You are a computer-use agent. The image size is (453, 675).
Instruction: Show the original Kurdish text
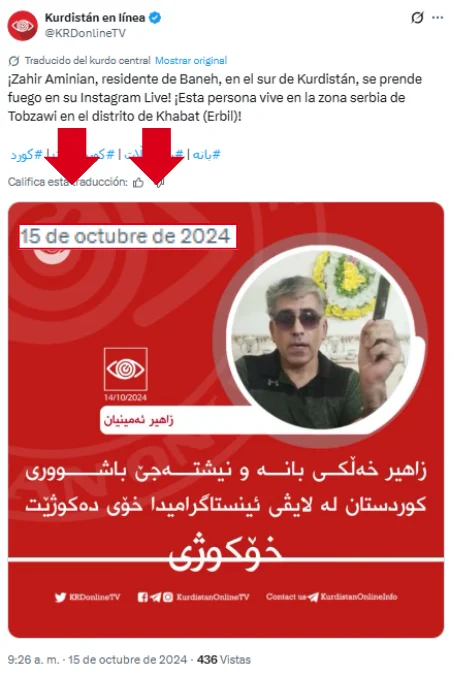(191, 60)
